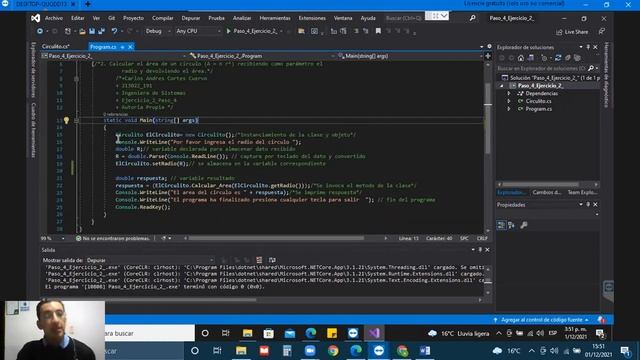This screenshot has width=640, height=360.
Task: Open Visual Studio from the inner taskbar
Action: tap(374, 333)
